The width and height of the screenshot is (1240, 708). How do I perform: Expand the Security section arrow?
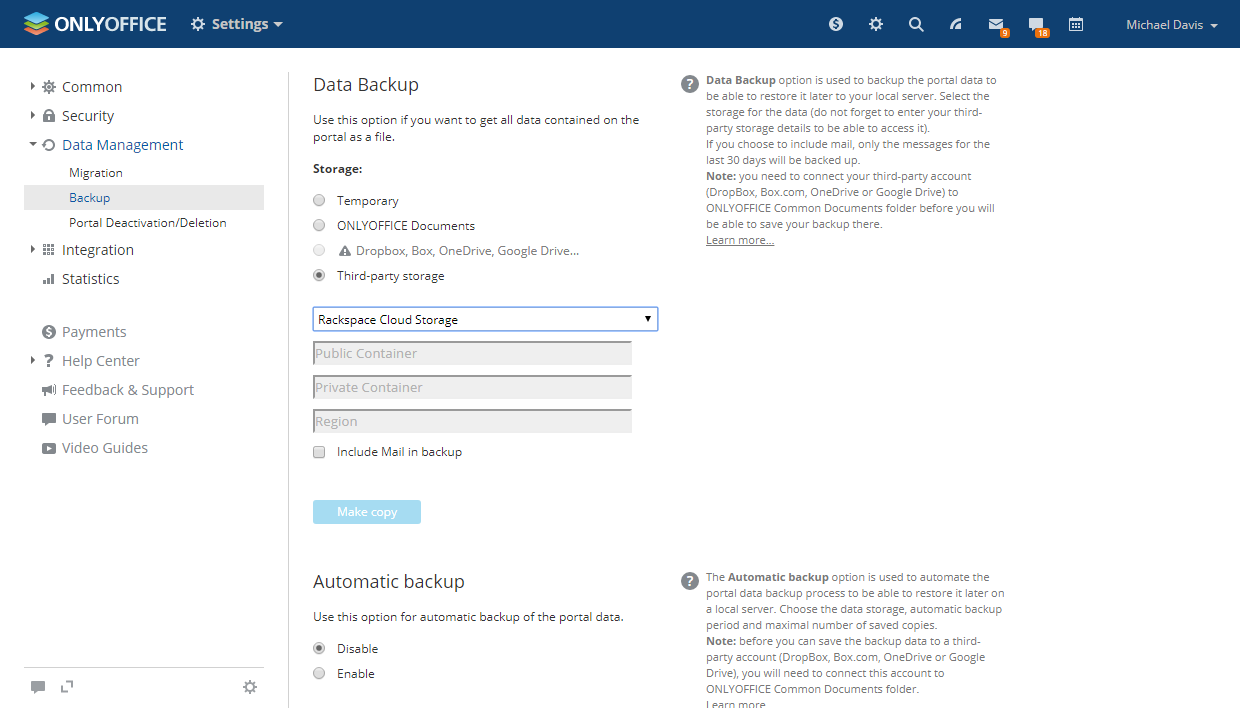(32, 116)
